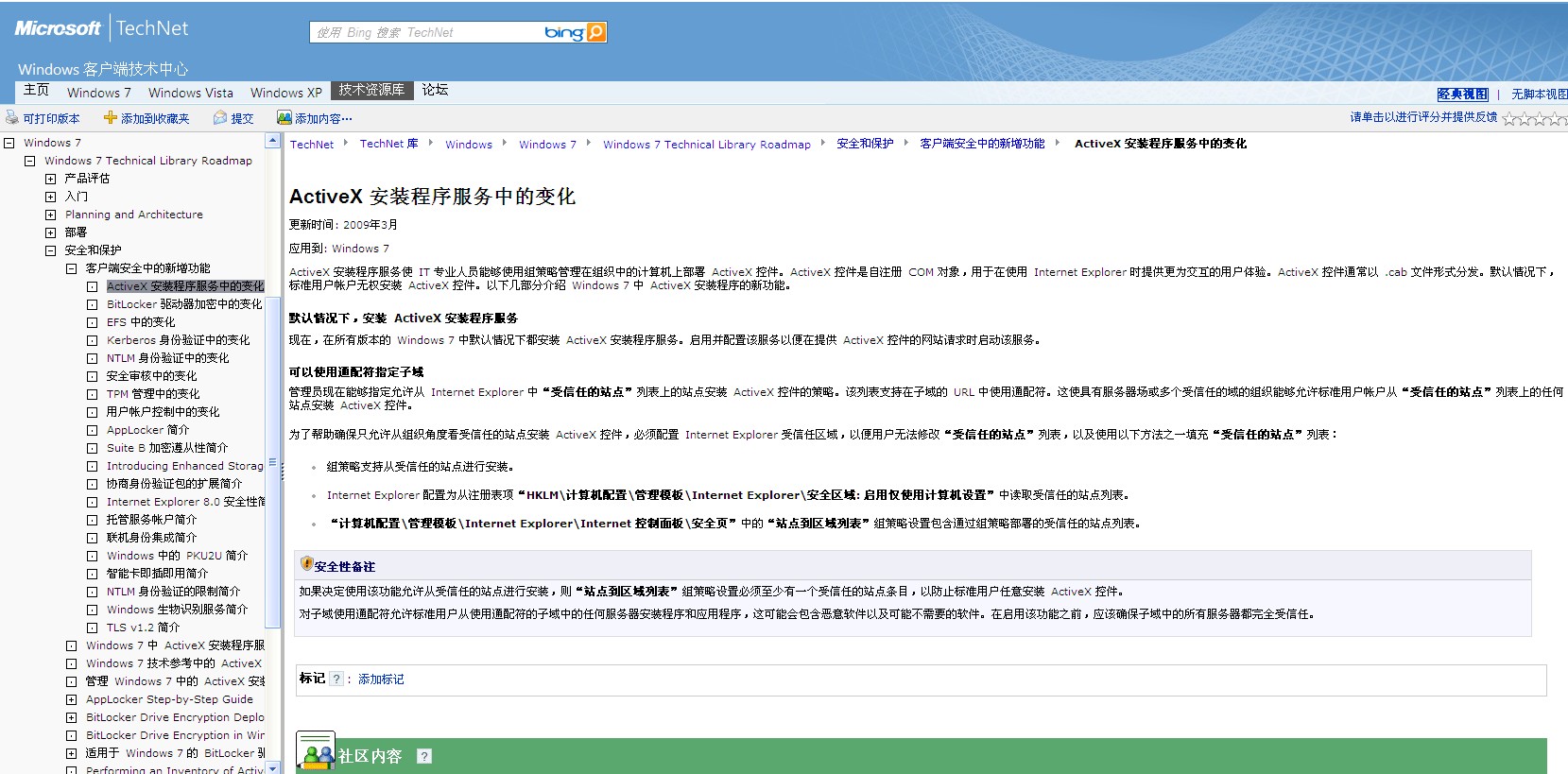Open TPM 管理中的变化 tree item
This screenshot has width=1568, height=774.
pos(153,394)
